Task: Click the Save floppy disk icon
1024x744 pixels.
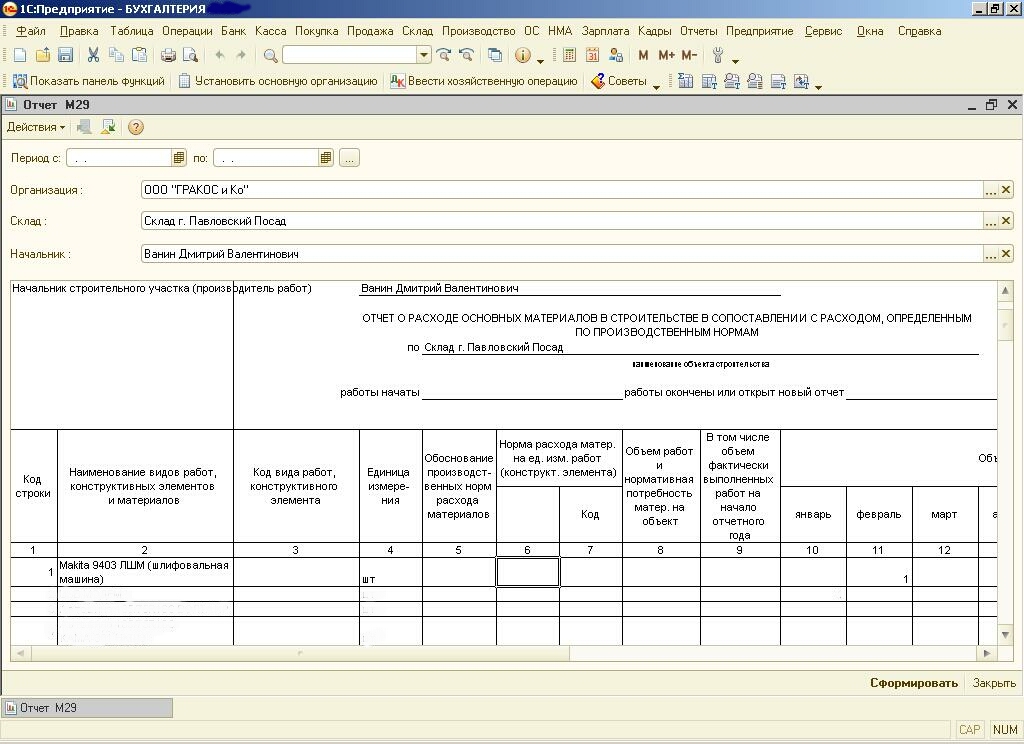Action: click(65, 56)
